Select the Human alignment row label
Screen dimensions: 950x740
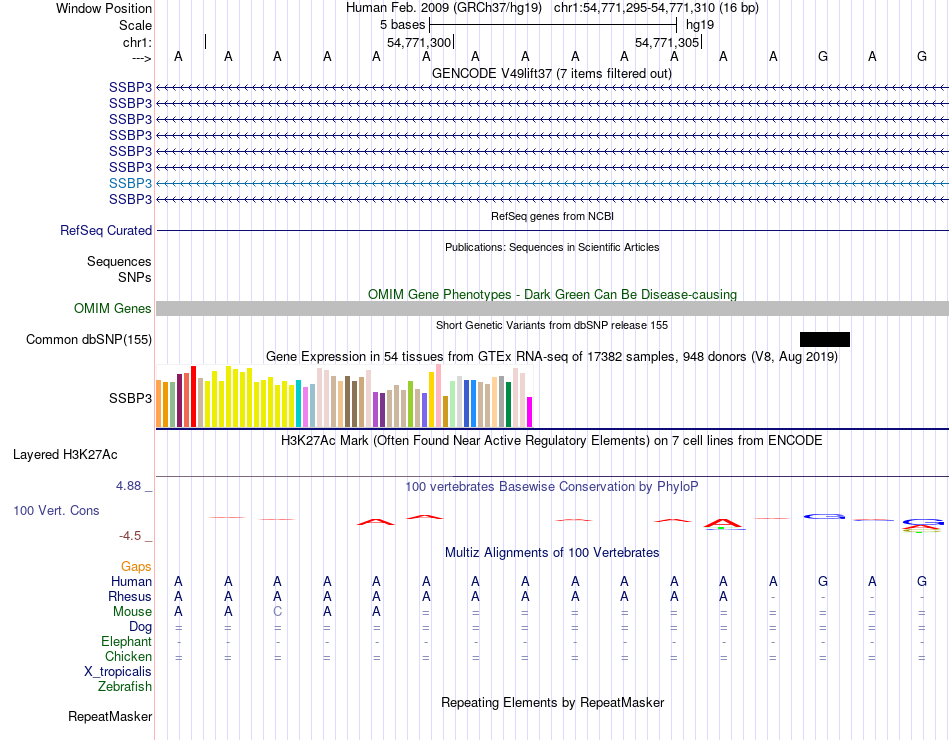point(131,581)
